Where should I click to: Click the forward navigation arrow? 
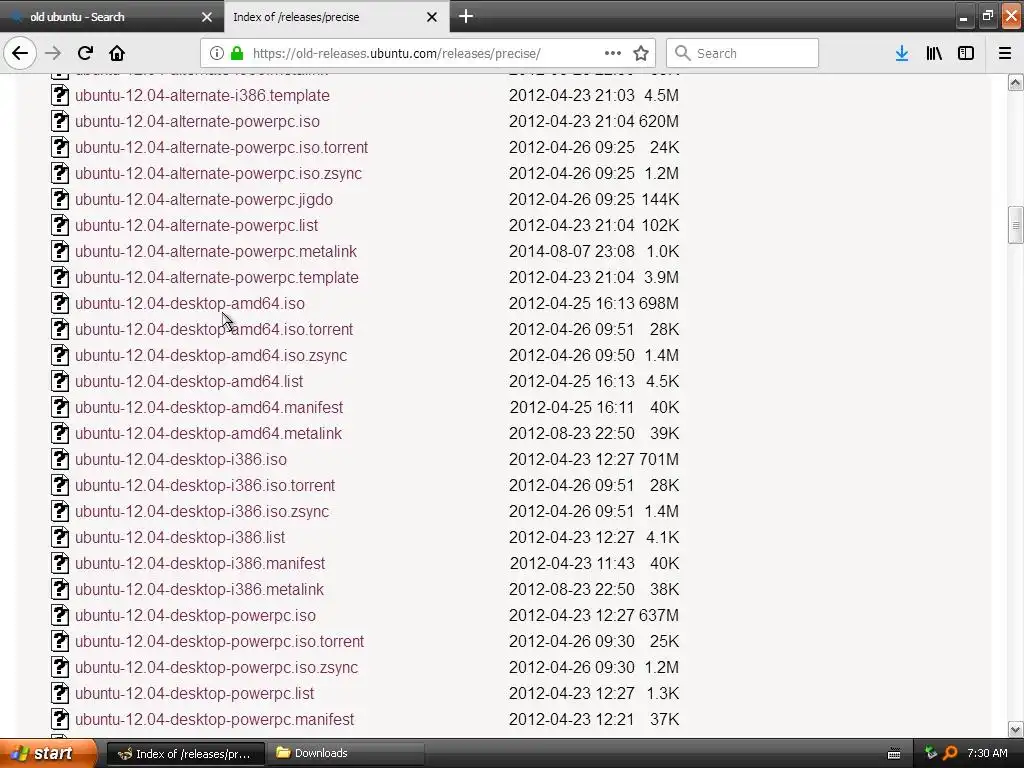coord(53,54)
